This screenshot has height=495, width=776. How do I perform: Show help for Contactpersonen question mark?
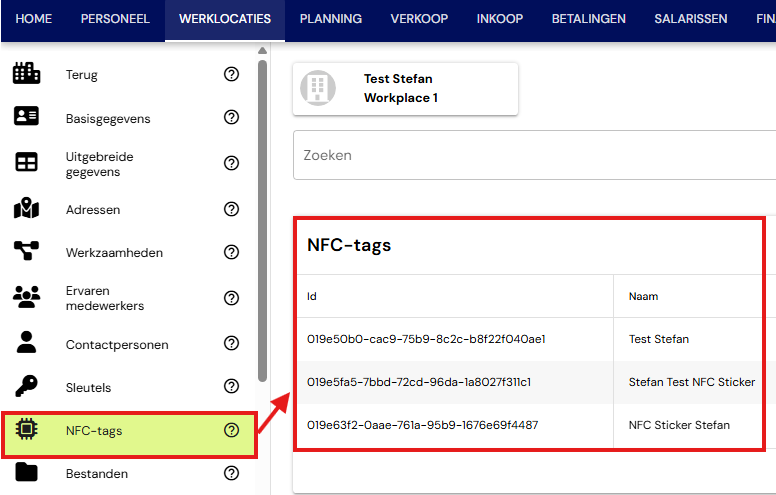coord(231,343)
